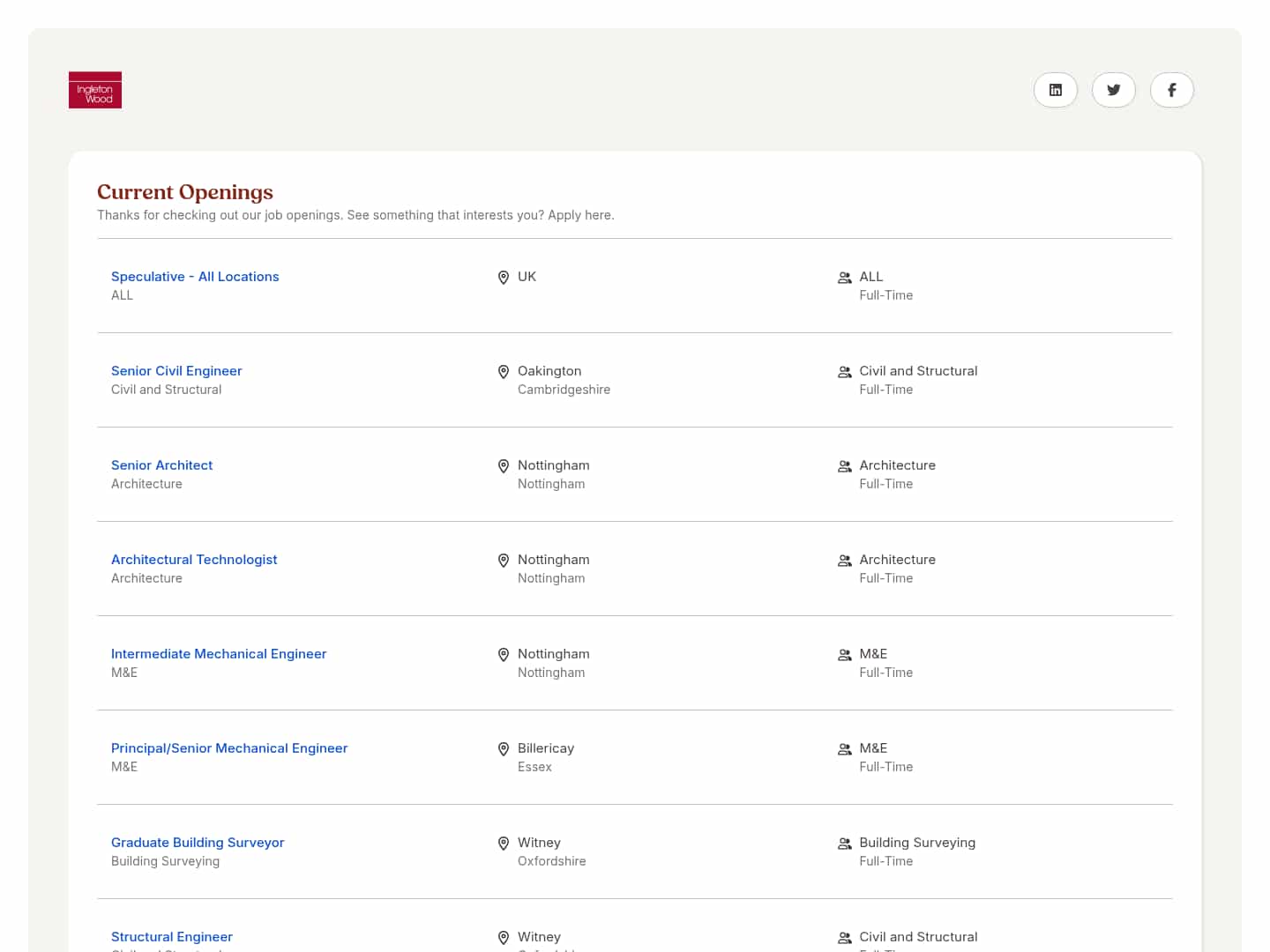Click Civil and Structural under Senior Civil Engineer
Image resolution: width=1270 pixels, height=952 pixels.
click(166, 390)
